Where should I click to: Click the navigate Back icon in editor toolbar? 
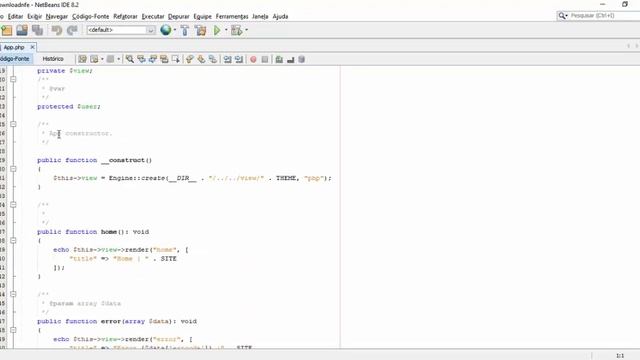pyautogui.click(x=94, y=60)
